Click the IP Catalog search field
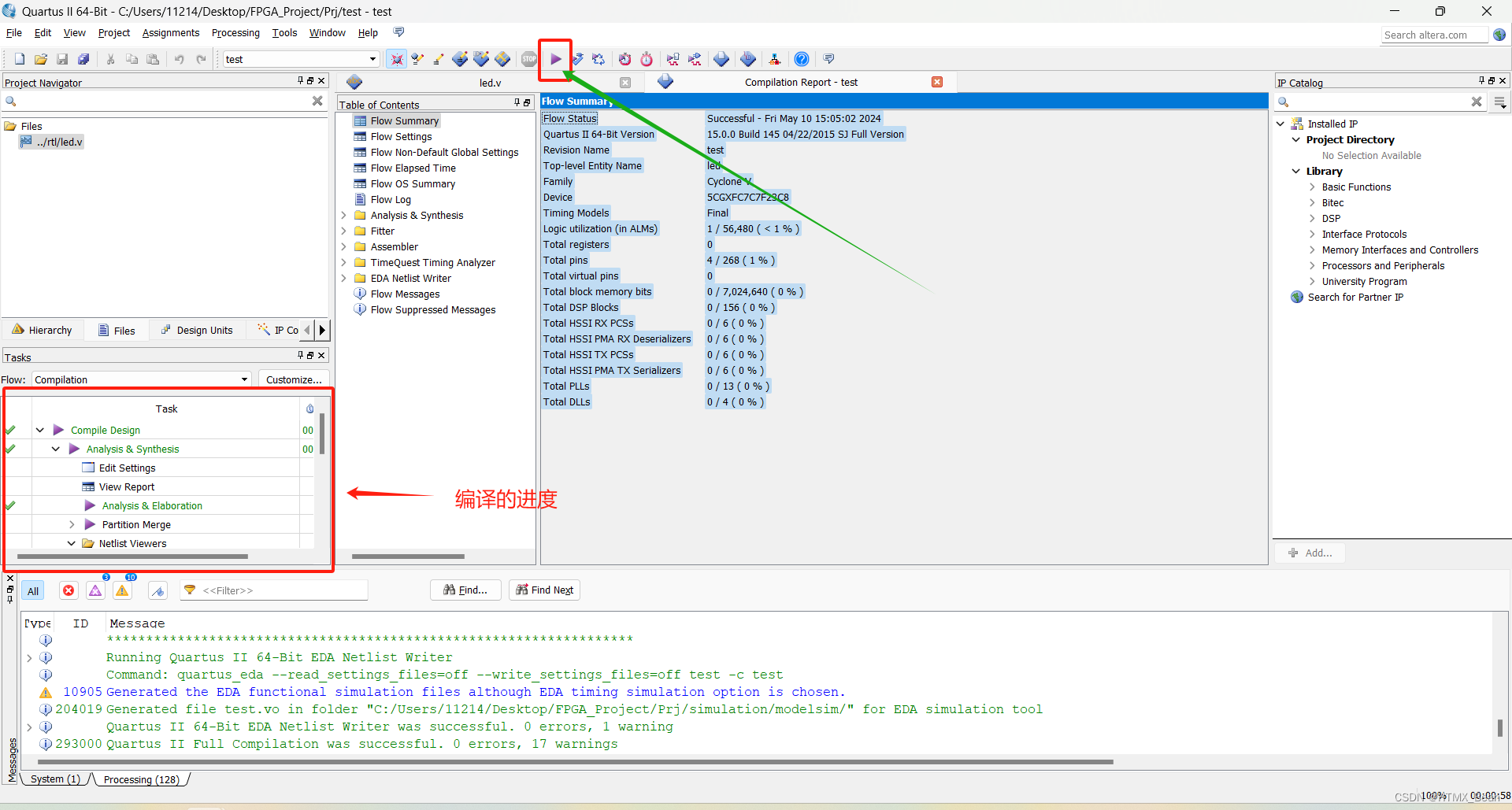1512x810 pixels. [1380, 102]
